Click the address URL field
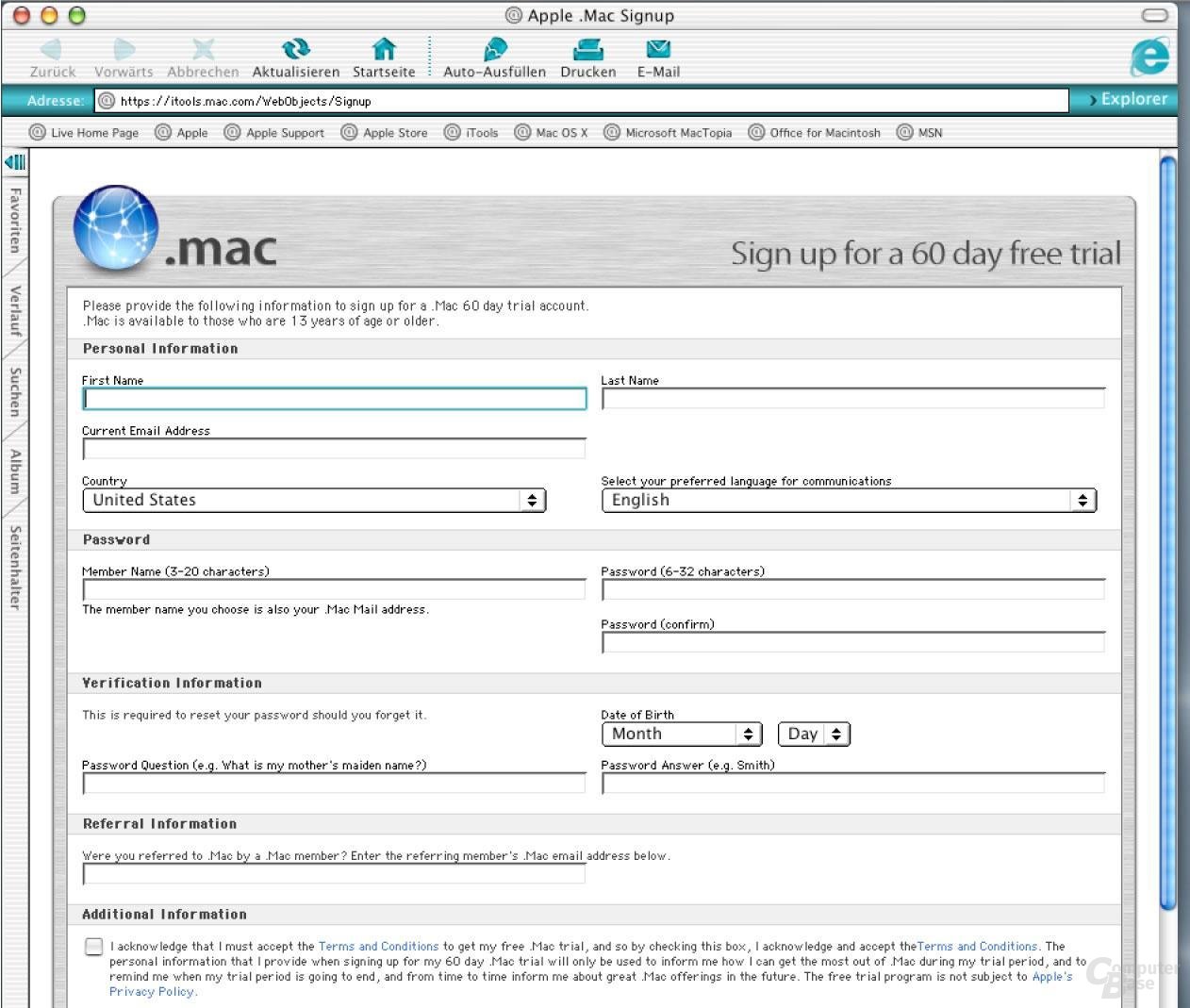This screenshot has width=1190, height=1008. coord(582,100)
